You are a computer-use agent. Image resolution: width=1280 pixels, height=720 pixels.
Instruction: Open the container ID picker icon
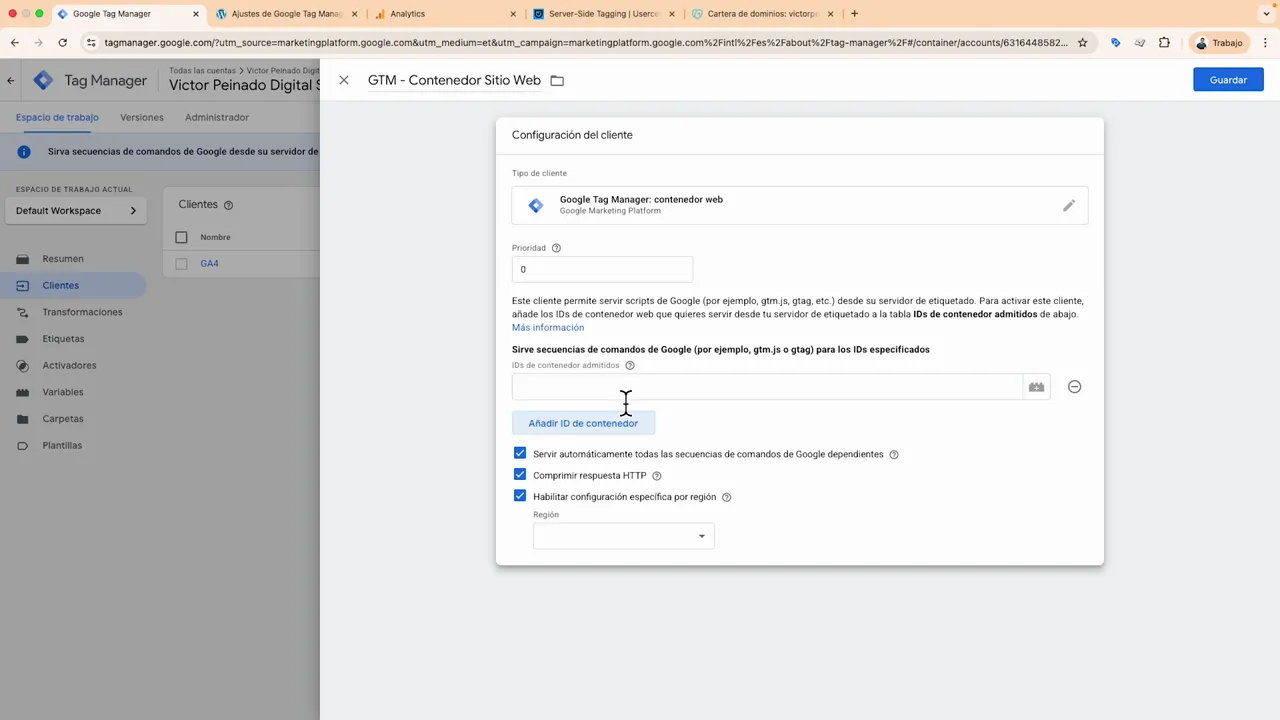[1036, 387]
